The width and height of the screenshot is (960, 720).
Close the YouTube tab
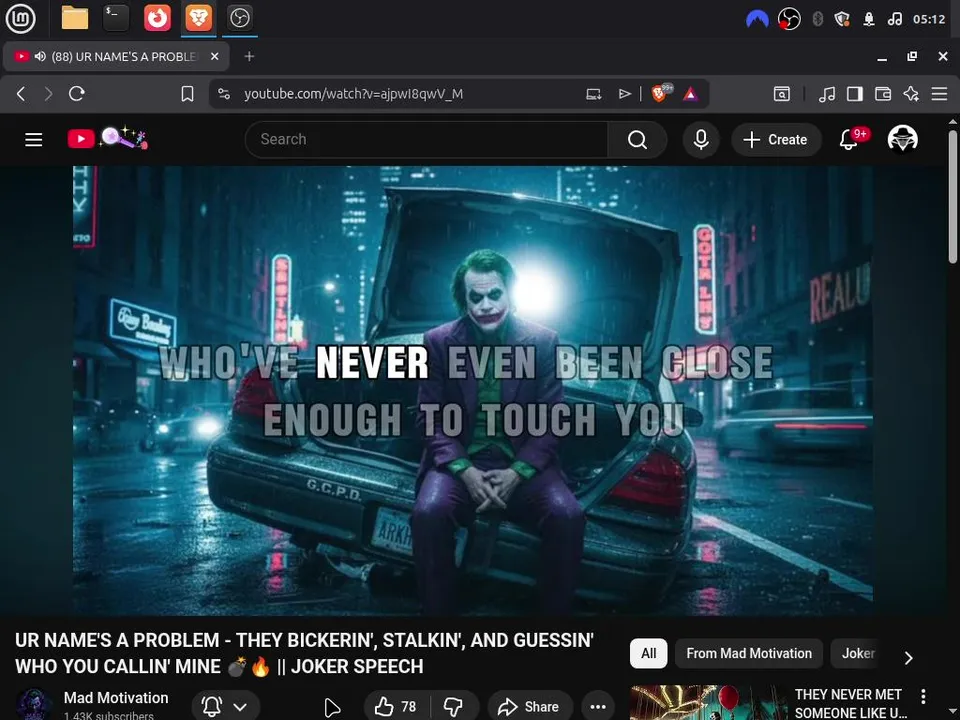point(214,56)
